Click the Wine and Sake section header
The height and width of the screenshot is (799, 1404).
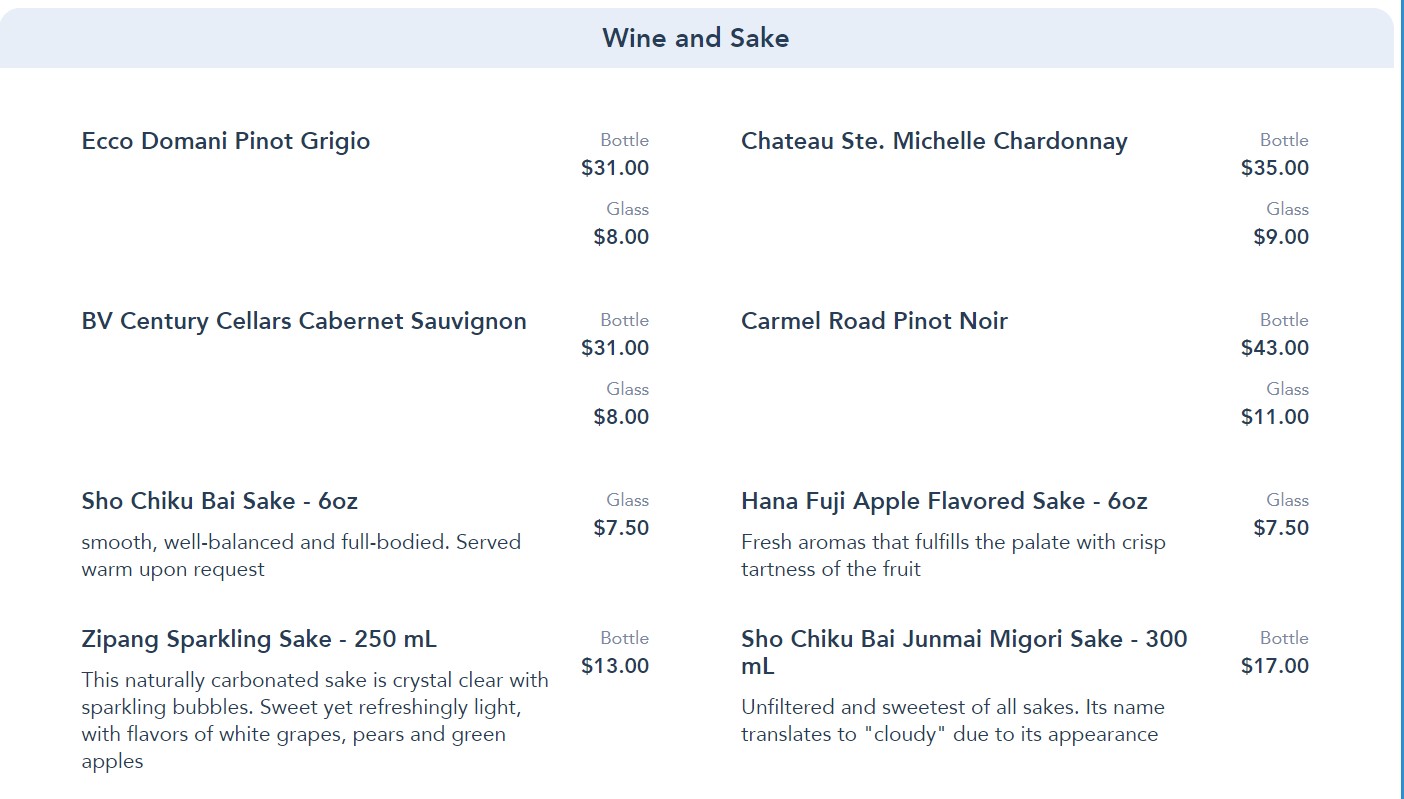click(x=695, y=39)
